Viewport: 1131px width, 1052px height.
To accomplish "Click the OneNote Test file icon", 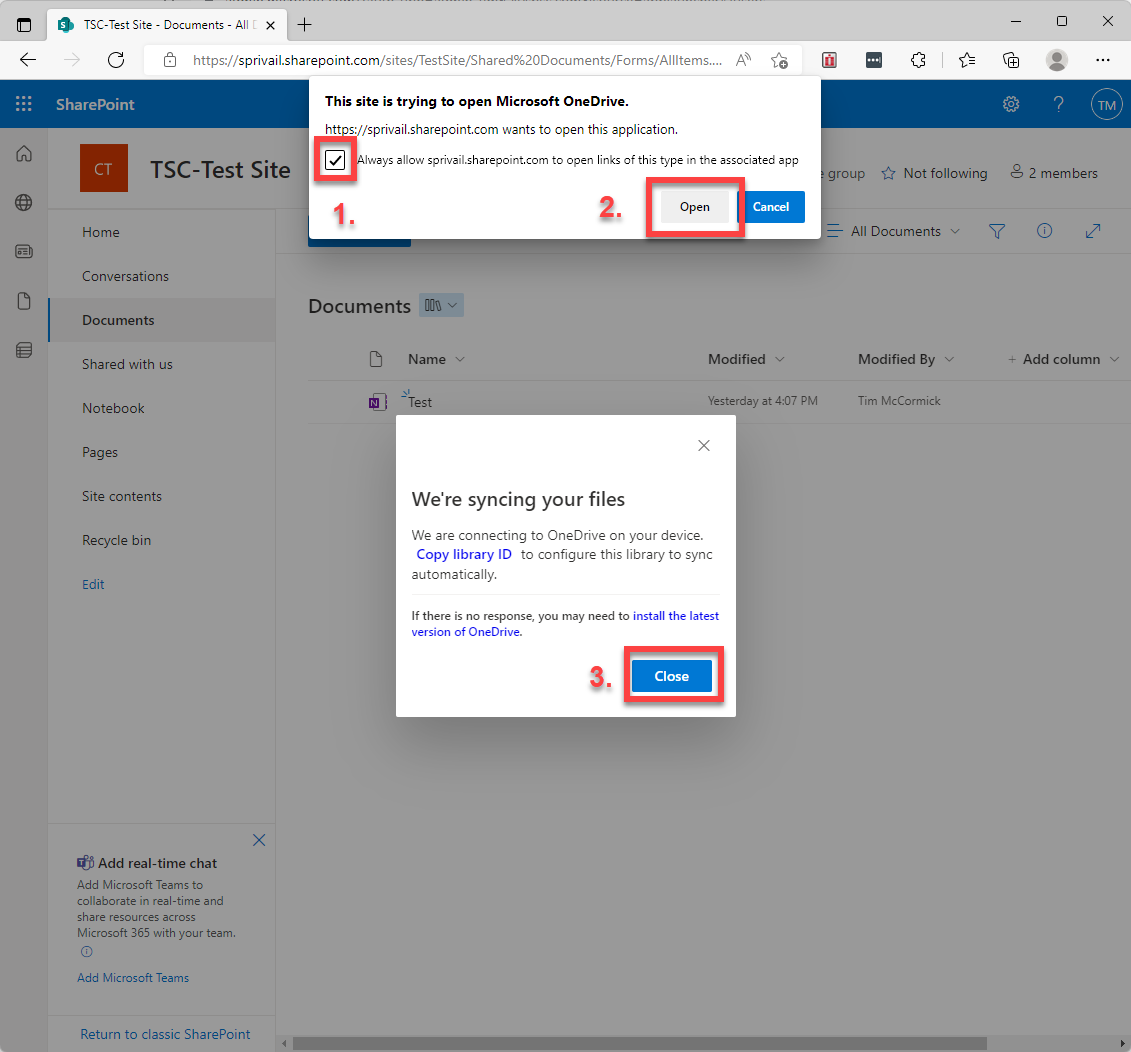I will (x=377, y=402).
